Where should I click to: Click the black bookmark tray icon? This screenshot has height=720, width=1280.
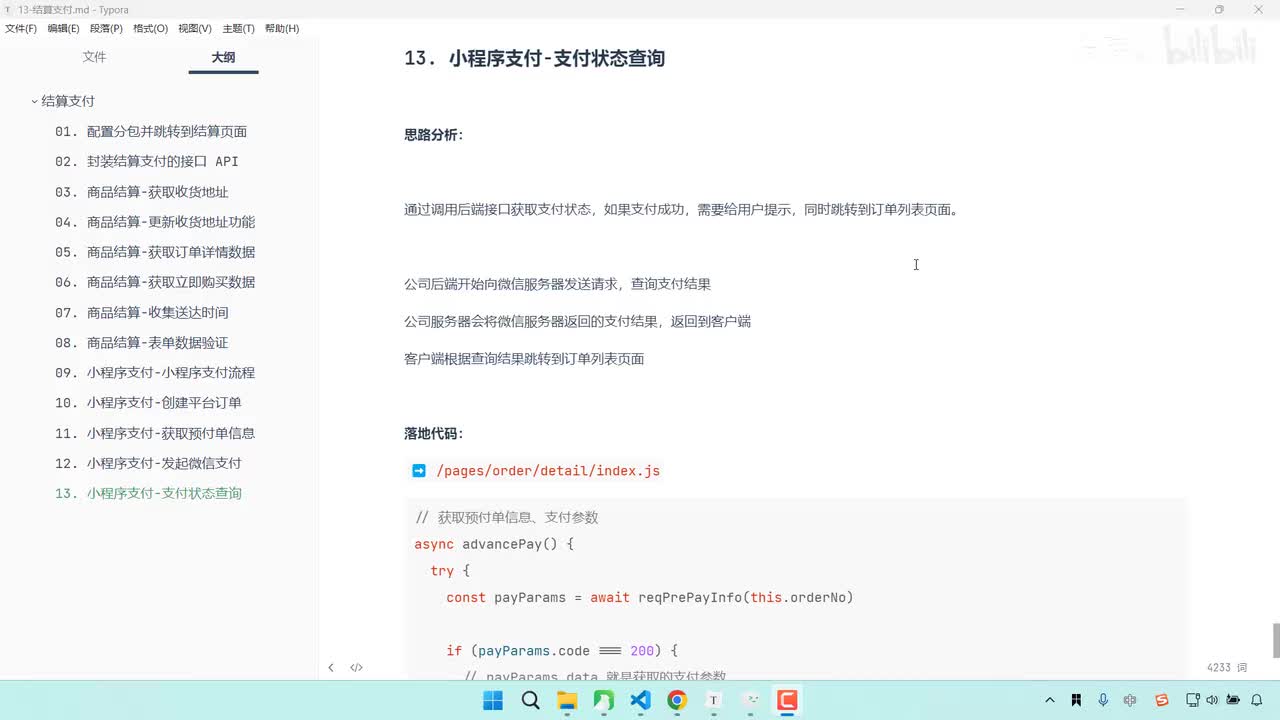click(1076, 700)
